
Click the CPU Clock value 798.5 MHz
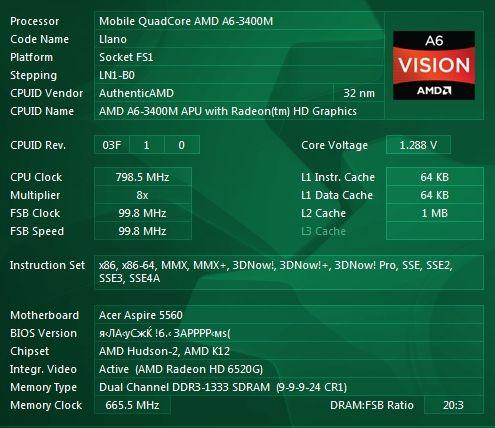(x=143, y=177)
